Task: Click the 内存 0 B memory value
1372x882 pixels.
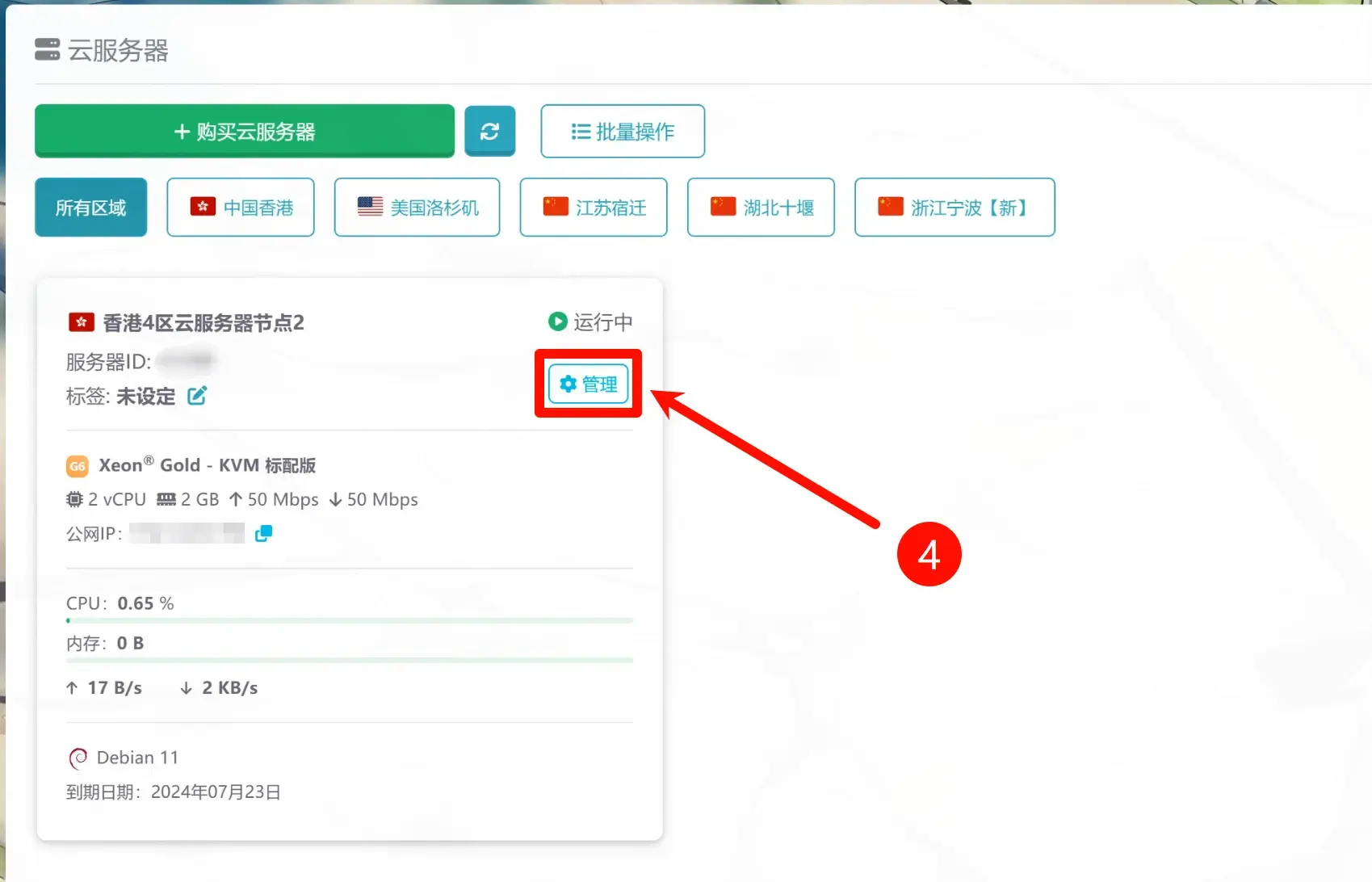Action: tap(130, 644)
